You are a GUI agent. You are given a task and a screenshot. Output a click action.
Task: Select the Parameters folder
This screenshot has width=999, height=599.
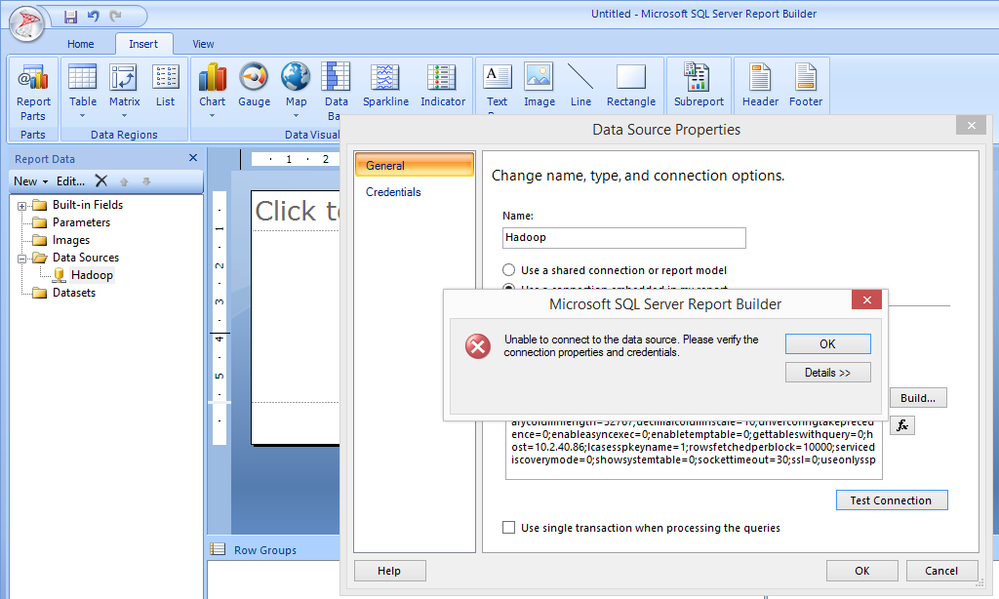(x=81, y=222)
